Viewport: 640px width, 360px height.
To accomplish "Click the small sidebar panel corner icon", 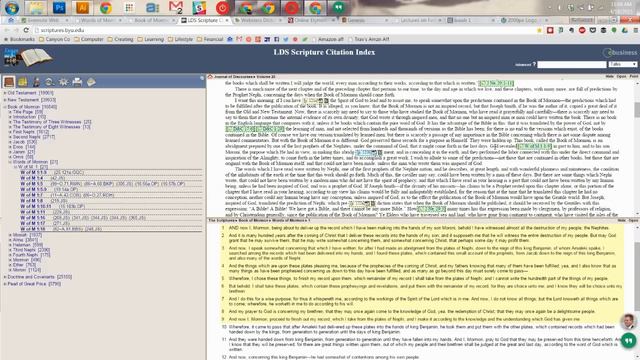I will click(x=202, y=78).
